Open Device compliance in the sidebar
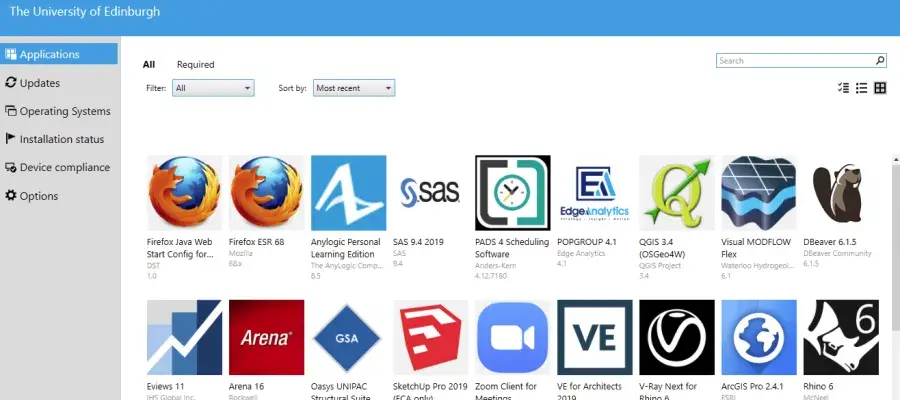 point(59,167)
